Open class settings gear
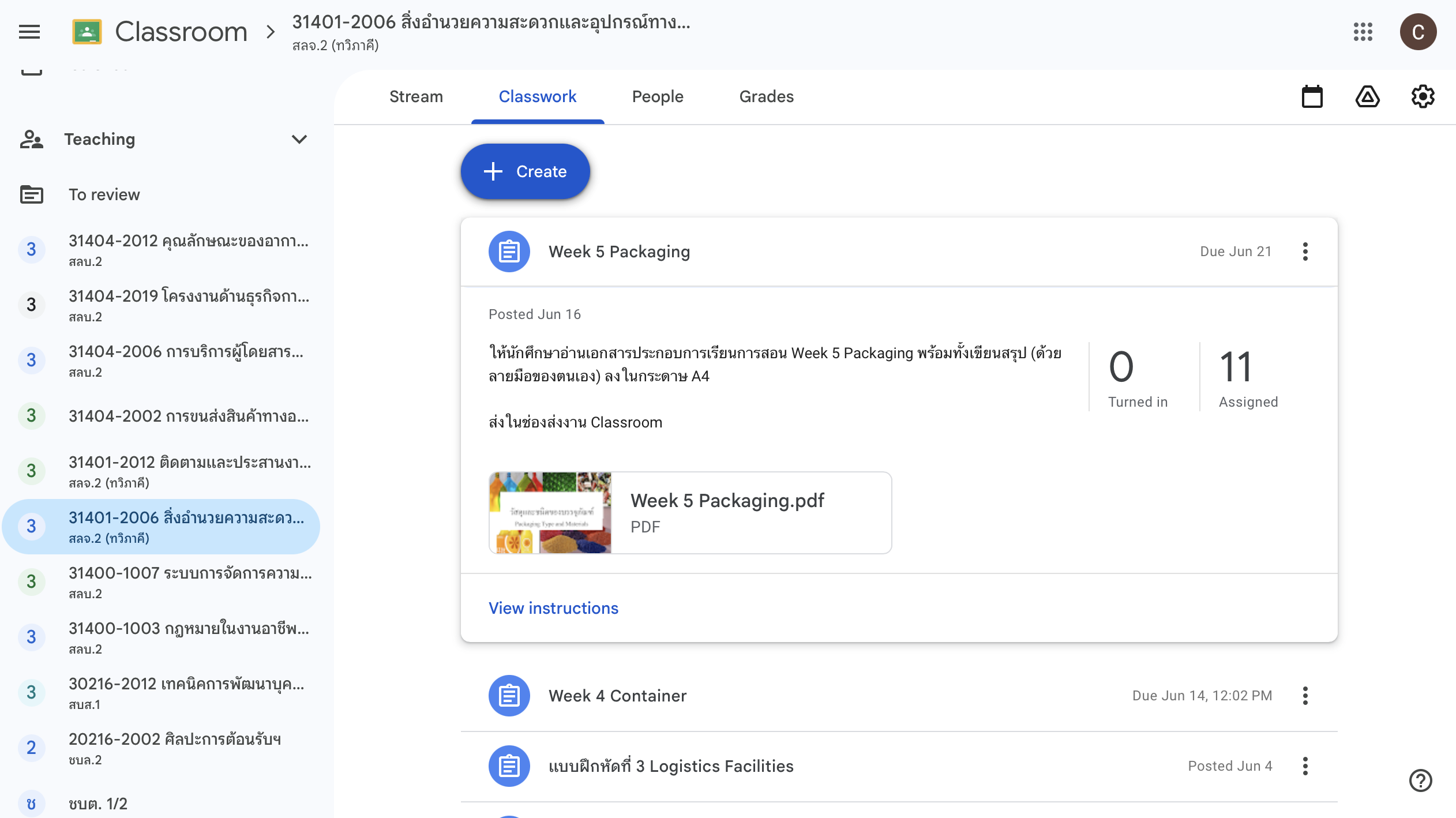Screen dimensions: 1456x818 [1423, 97]
